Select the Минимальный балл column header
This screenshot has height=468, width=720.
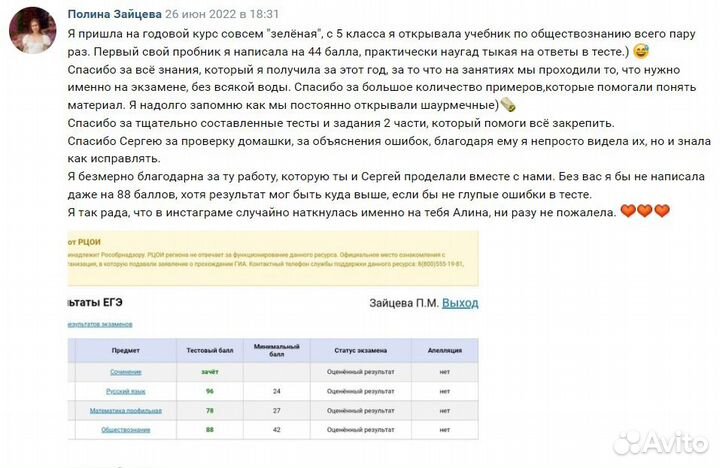coord(277,350)
